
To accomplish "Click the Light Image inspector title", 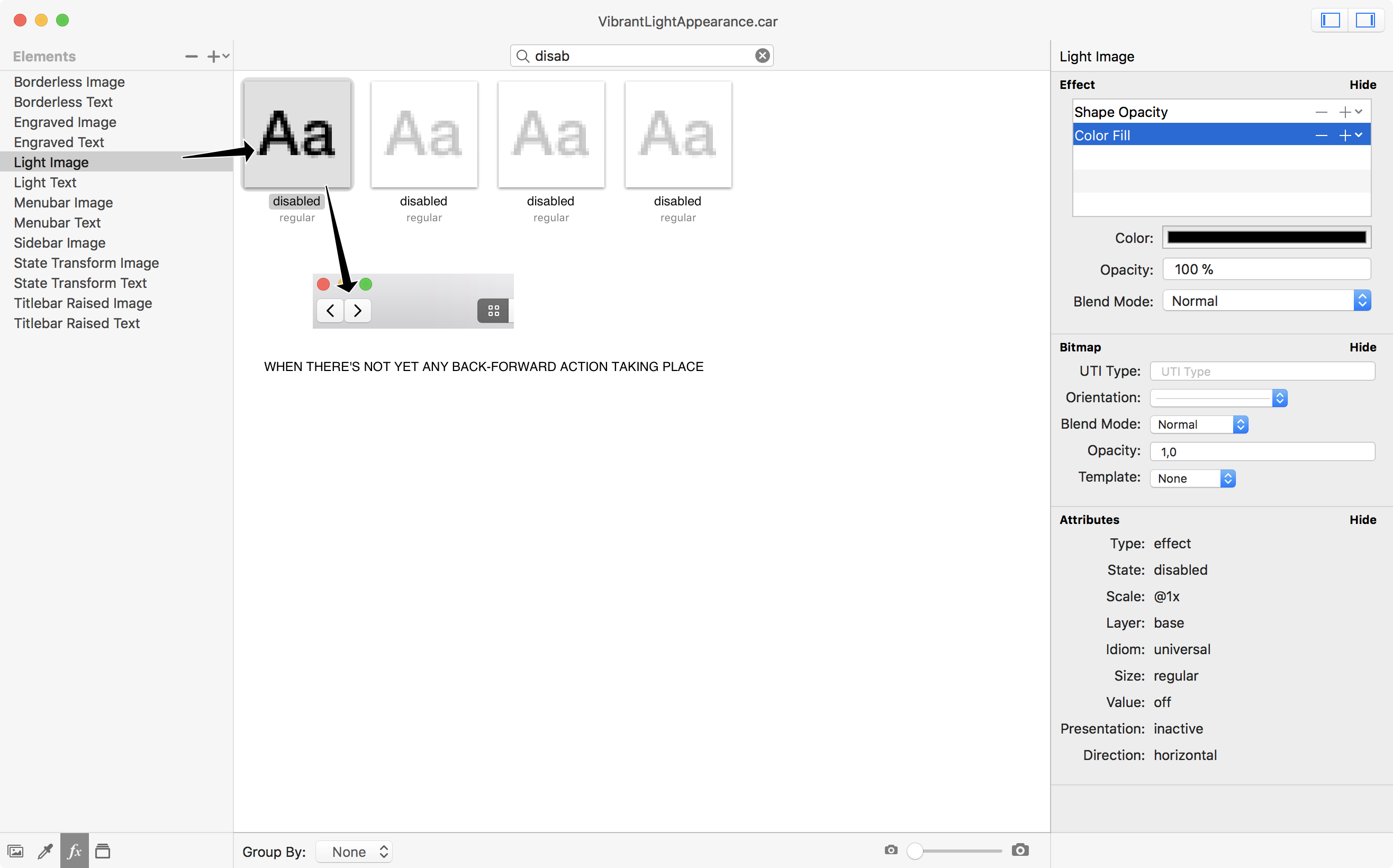I will point(1097,56).
